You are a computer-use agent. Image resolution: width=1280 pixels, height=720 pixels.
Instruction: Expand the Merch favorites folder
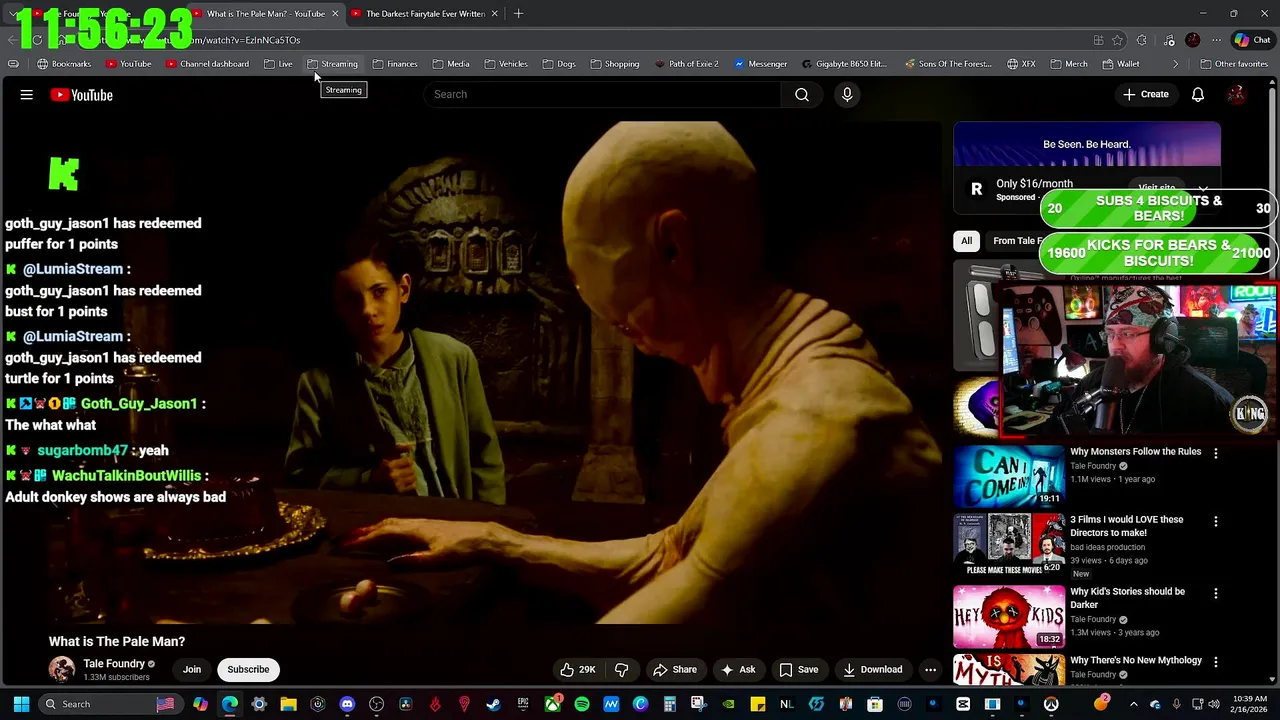pos(1069,64)
